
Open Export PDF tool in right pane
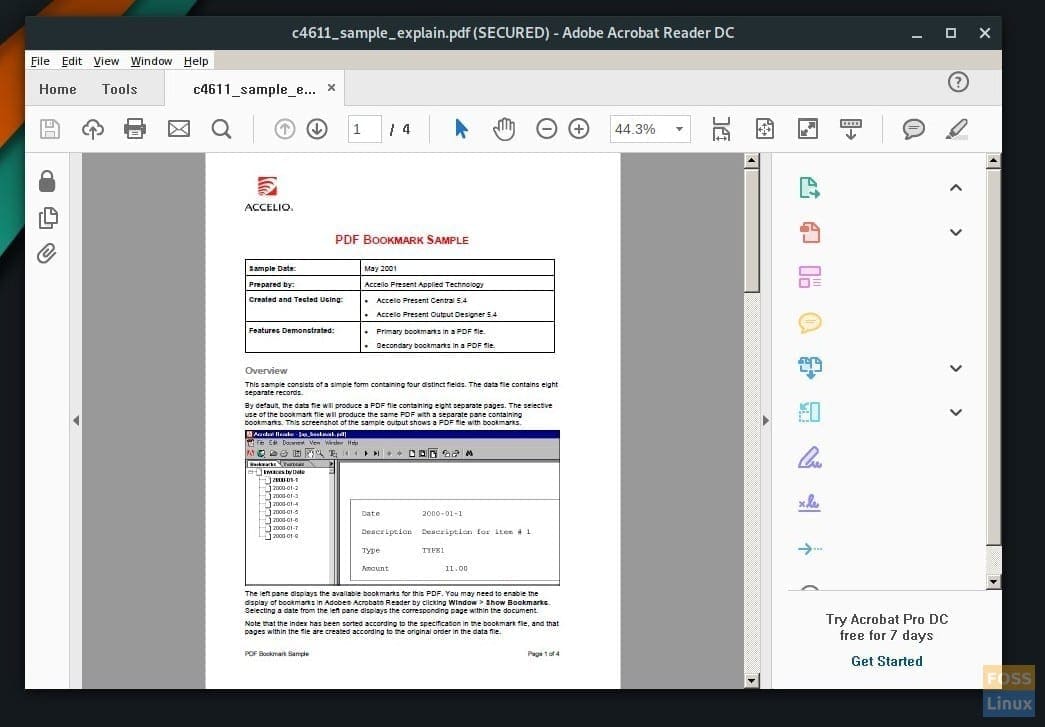[x=810, y=188]
